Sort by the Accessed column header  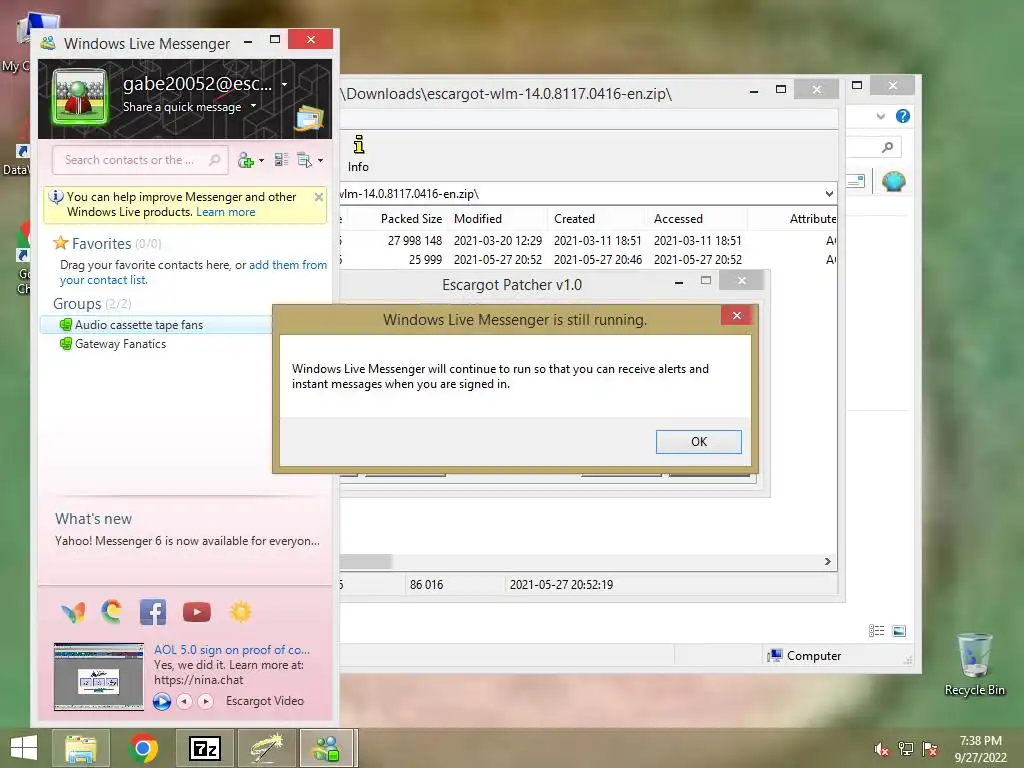pyautogui.click(x=679, y=219)
